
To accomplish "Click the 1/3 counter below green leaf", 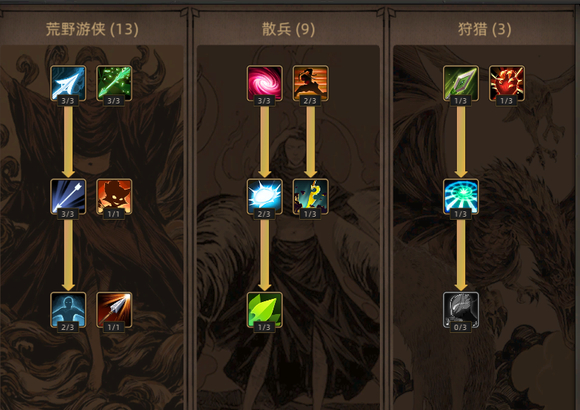I will pyautogui.click(x=264, y=327).
